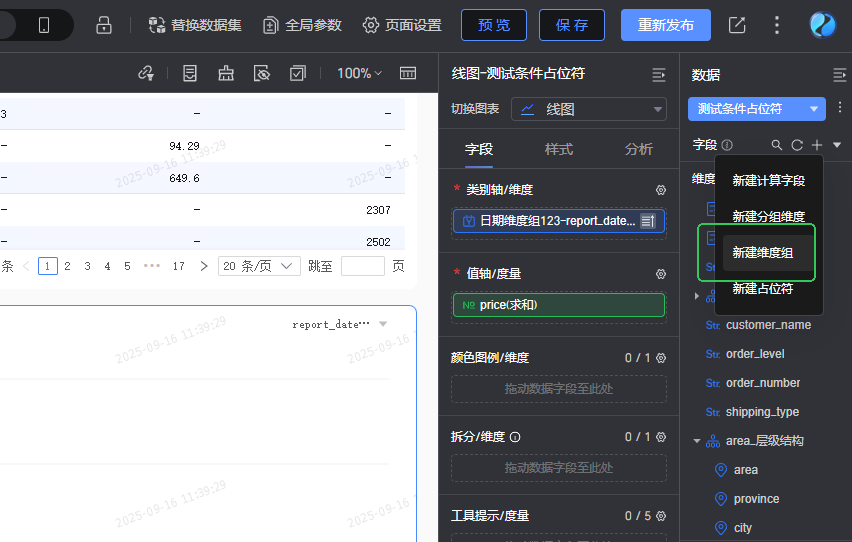This screenshot has height=542, width=852.
Task: Click the plus icon to add field
Action: coord(817,145)
